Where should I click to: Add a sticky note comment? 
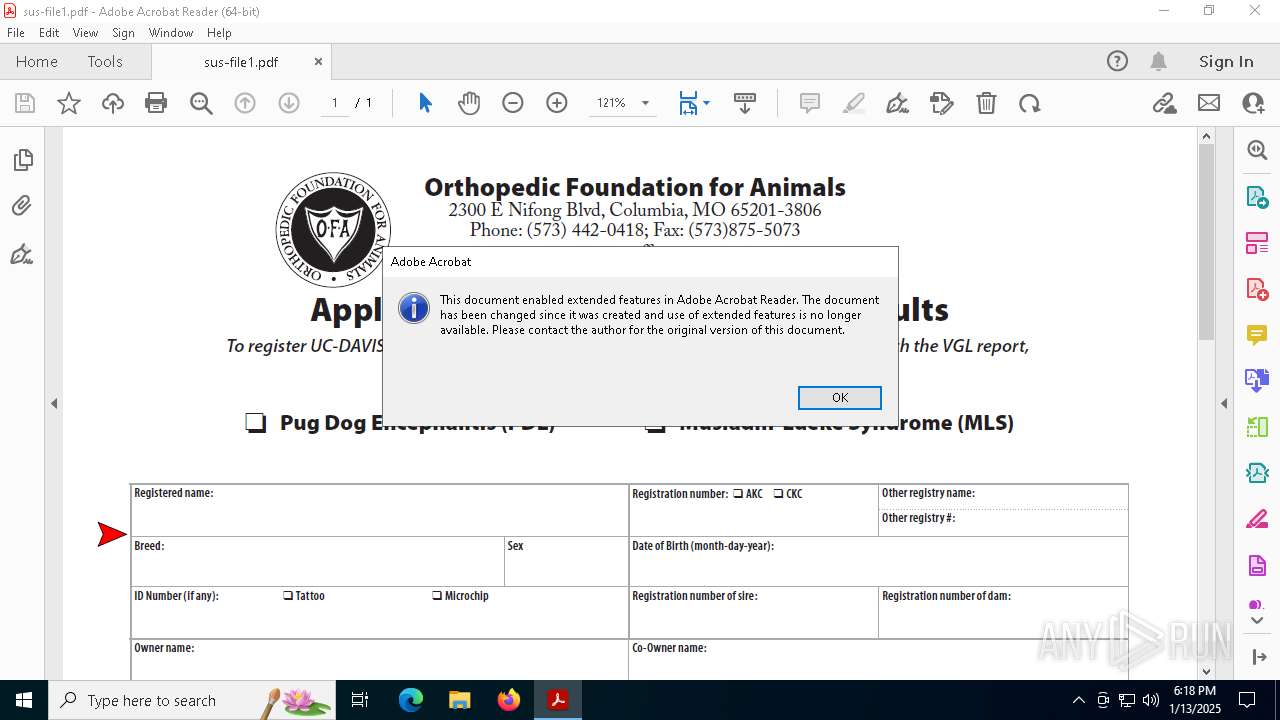pyautogui.click(x=810, y=103)
